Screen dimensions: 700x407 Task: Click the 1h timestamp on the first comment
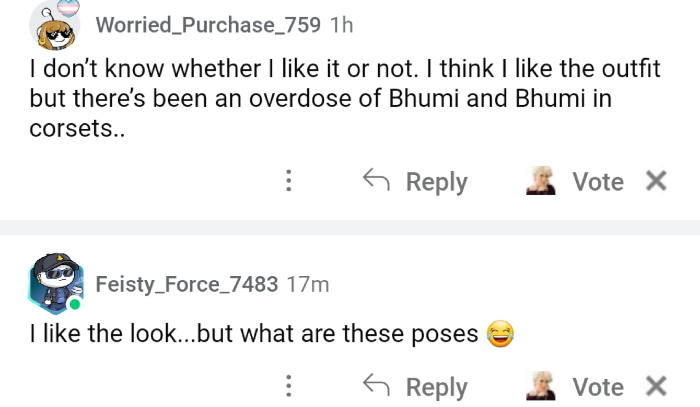pyautogui.click(x=341, y=25)
